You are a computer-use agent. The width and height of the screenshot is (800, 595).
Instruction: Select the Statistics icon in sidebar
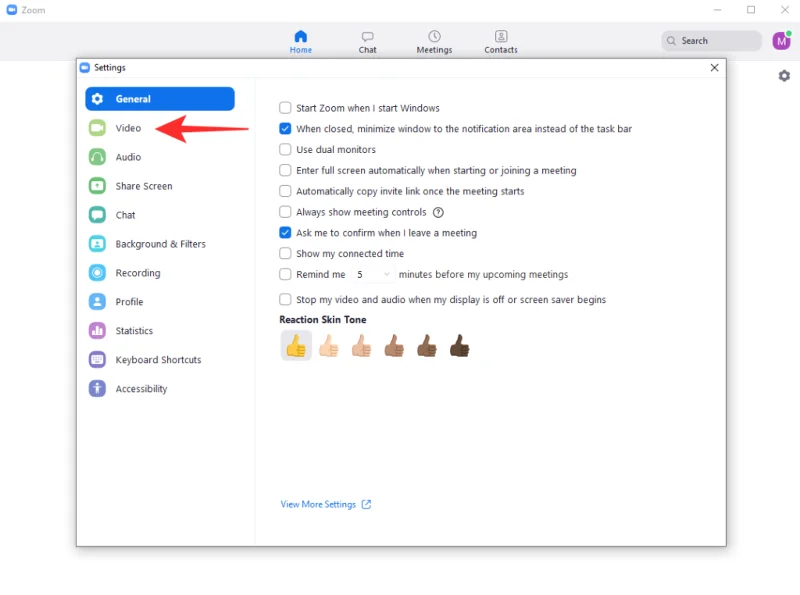97,331
